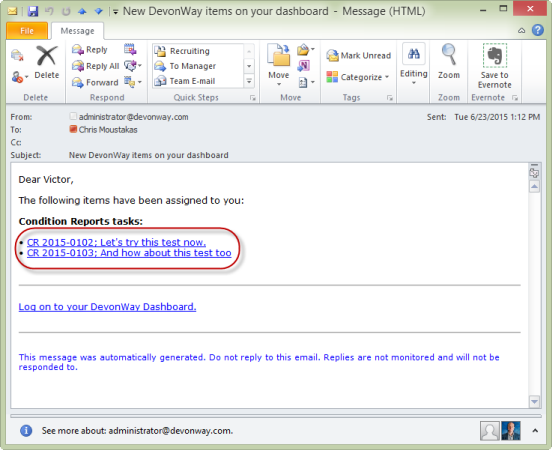The width and height of the screenshot is (552, 450).
Task: Send to OneNote icon
Action: pyautogui.click(x=303, y=66)
